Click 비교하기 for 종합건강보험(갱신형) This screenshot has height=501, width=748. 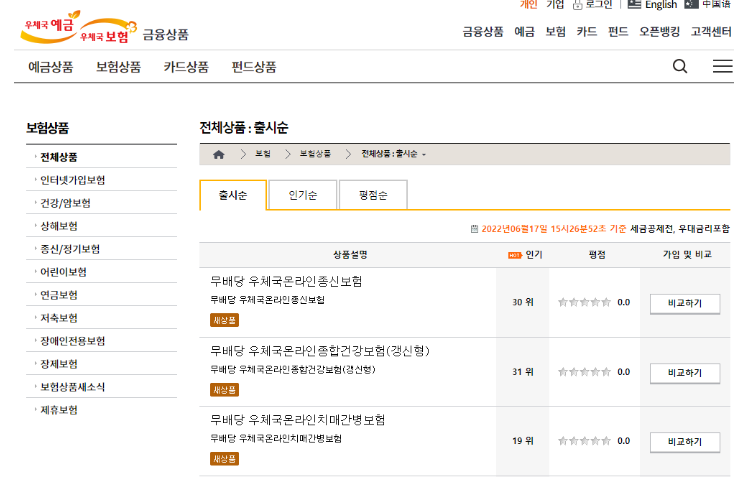tap(685, 373)
